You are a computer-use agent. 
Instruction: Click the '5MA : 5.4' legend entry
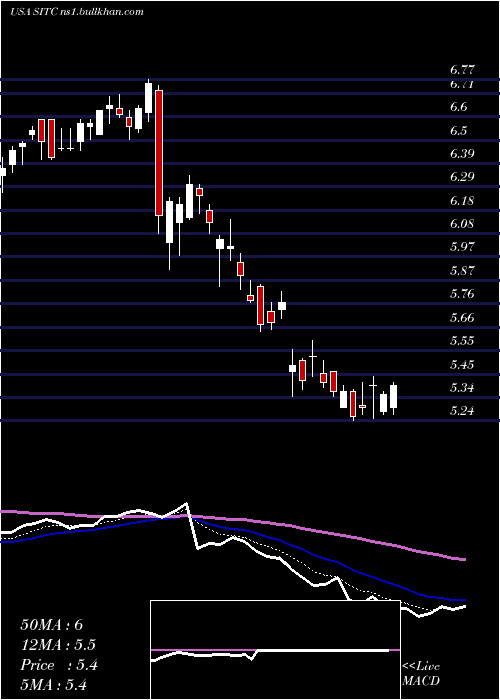click(54, 684)
